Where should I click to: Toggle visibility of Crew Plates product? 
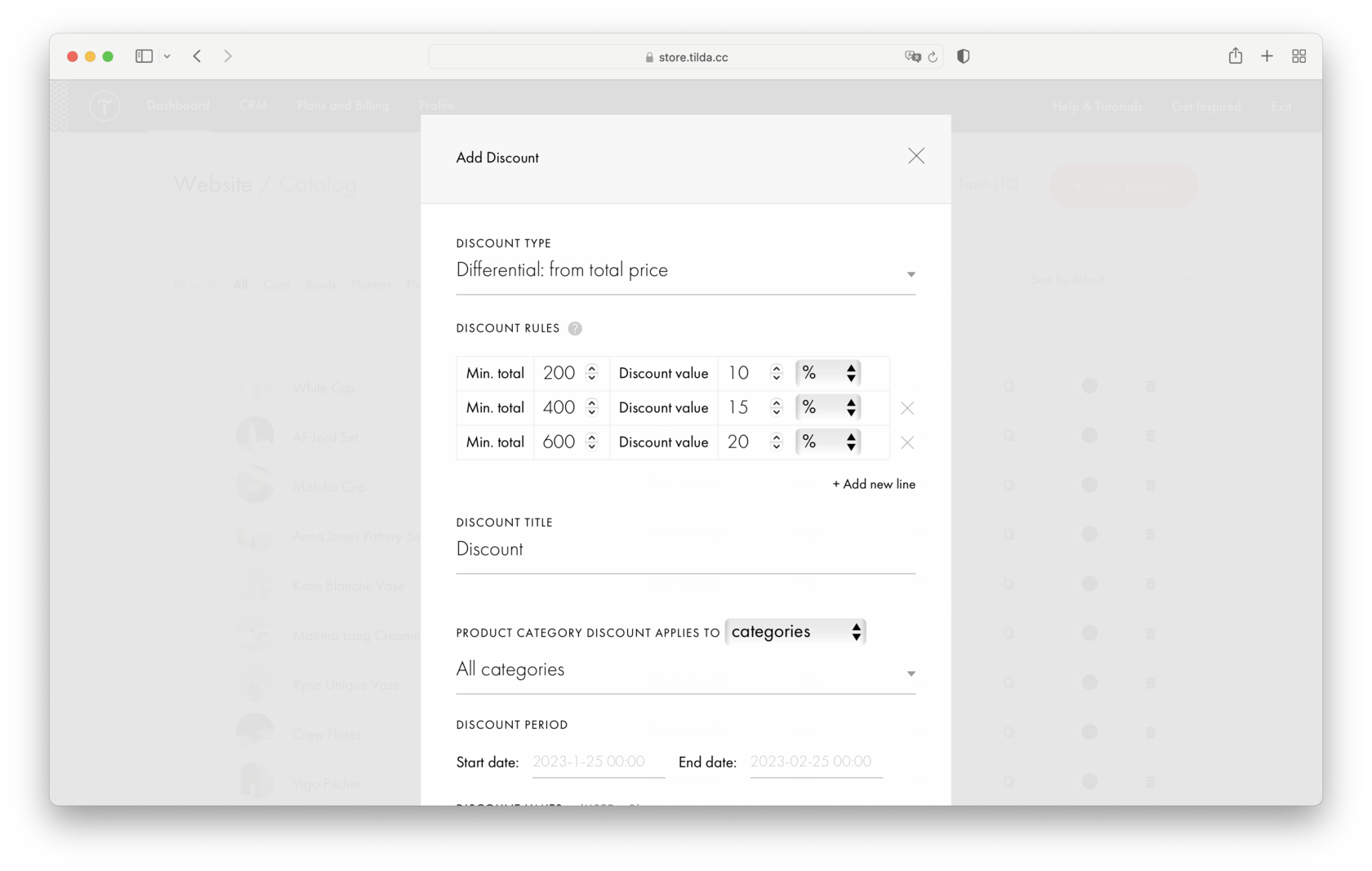[x=1089, y=732]
